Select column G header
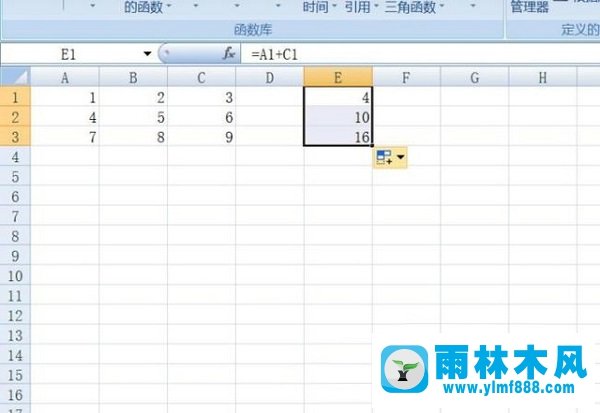 pyautogui.click(x=475, y=78)
